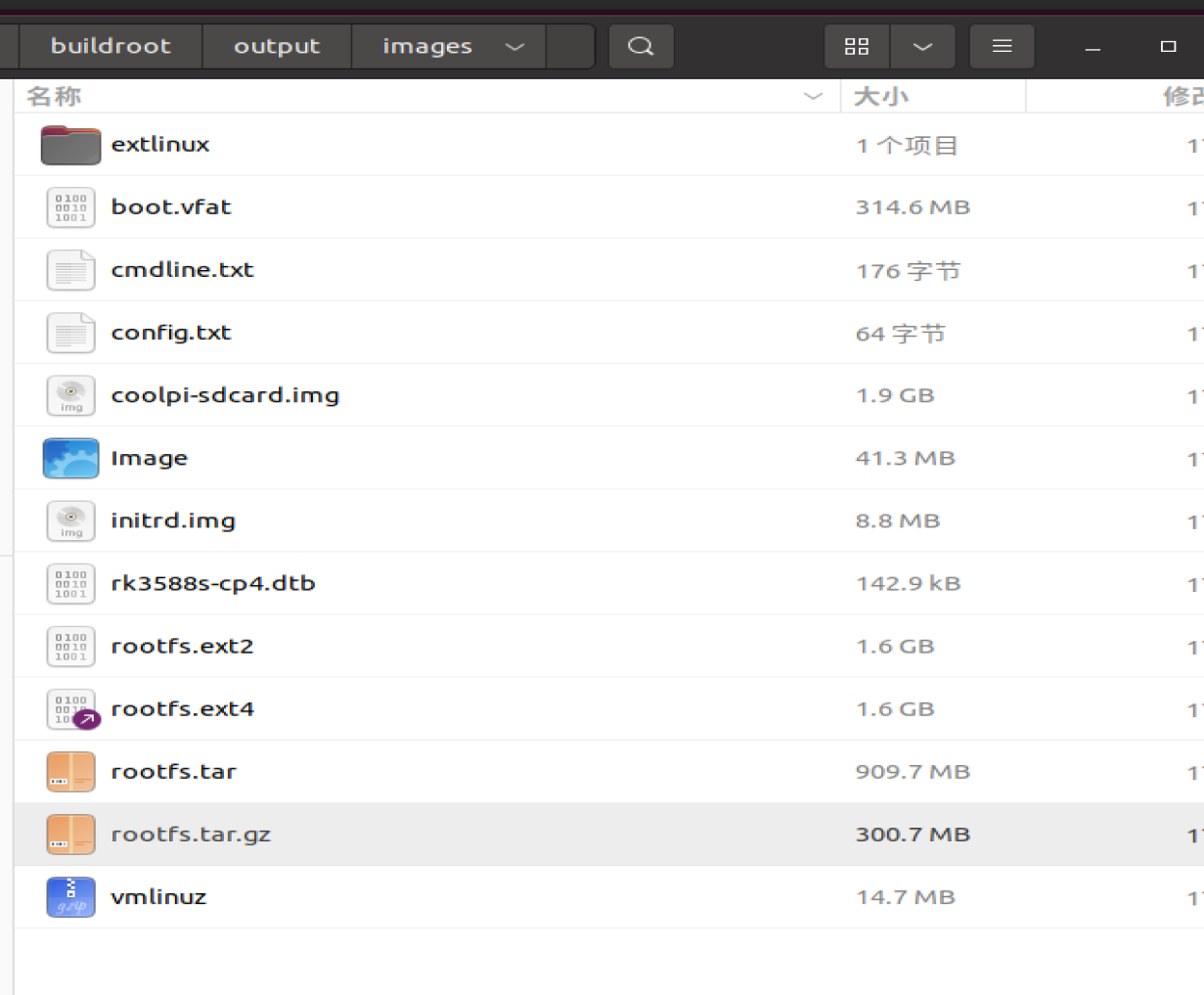Select the file name coolpi-sdcard.img
The height and width of the screenshot is (995, 1204).
pyautogui.click(x=225, y=395)
